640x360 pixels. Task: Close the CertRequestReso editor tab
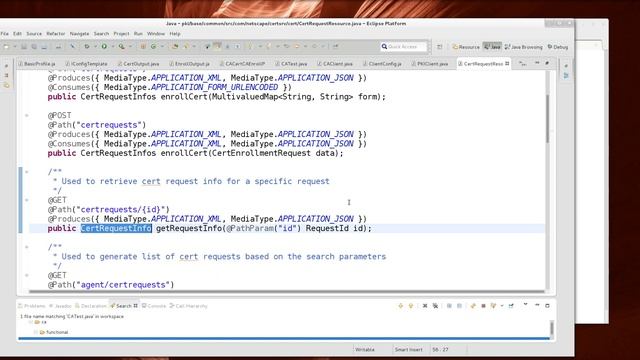pyautogui.click(x=507, y=64)
